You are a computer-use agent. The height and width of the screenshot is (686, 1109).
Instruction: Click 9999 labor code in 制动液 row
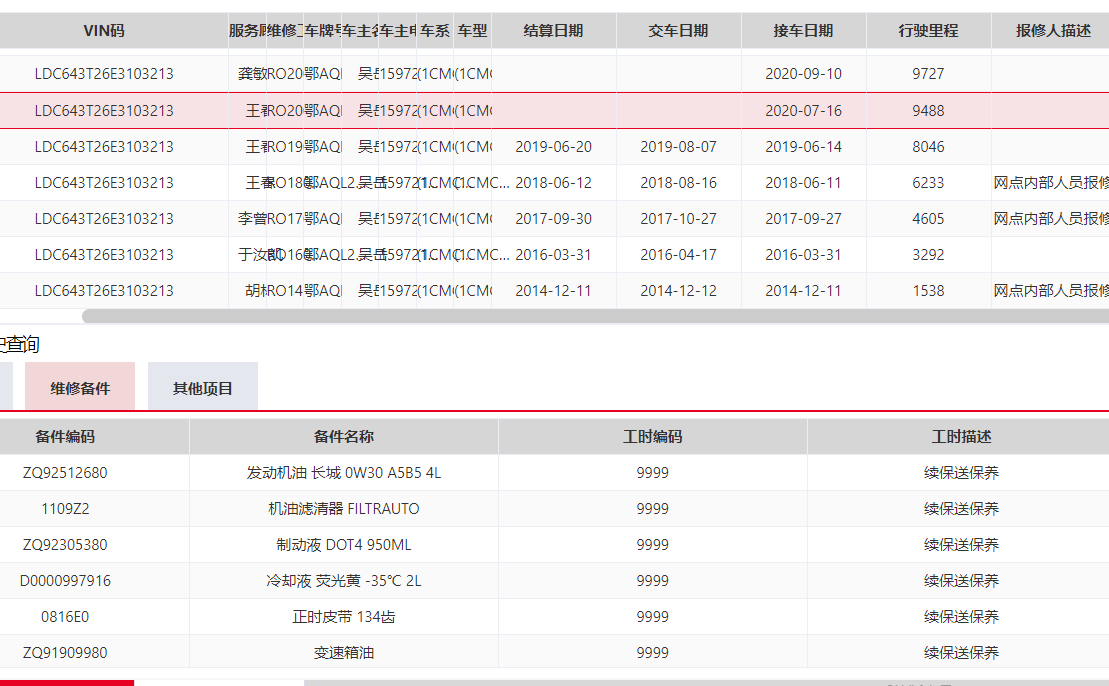point(652,545)
